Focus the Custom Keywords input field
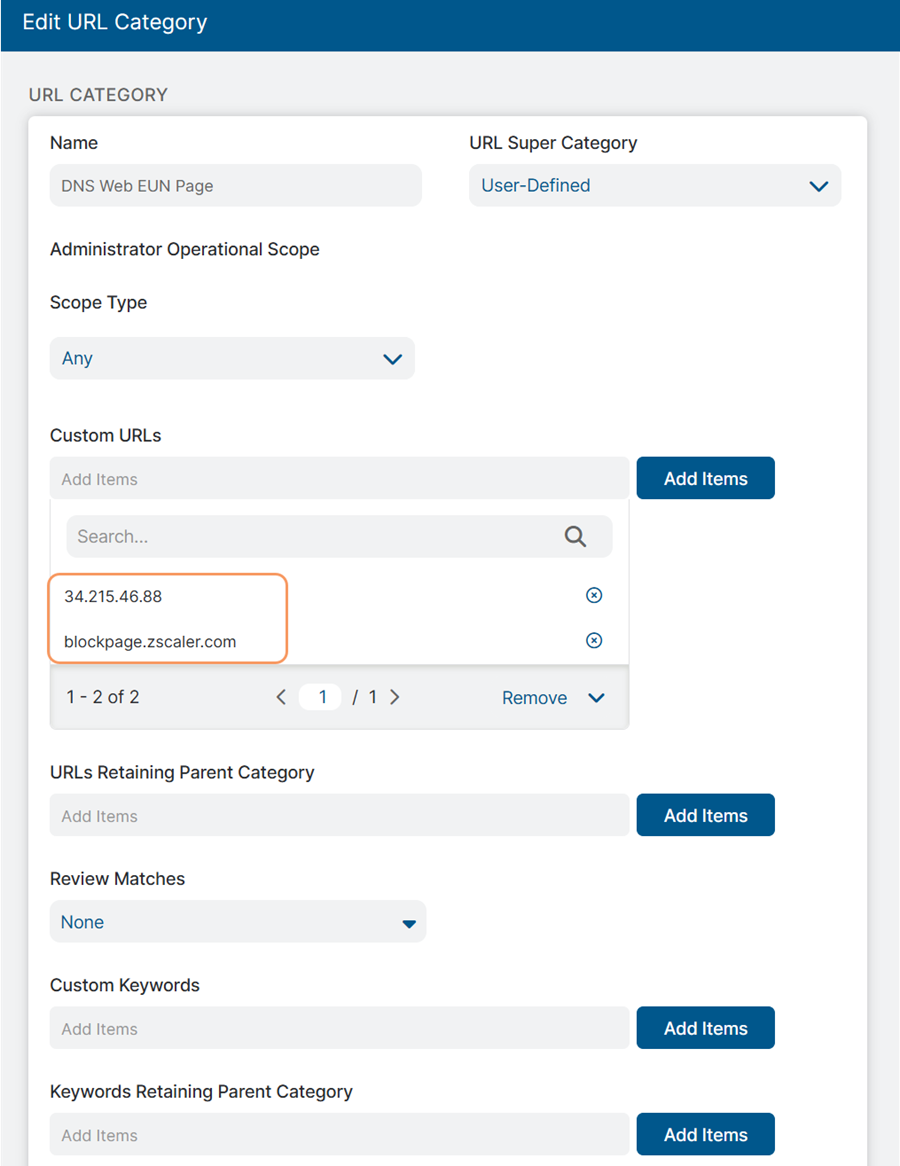 pyautogui.click(x=338, y=1029)
